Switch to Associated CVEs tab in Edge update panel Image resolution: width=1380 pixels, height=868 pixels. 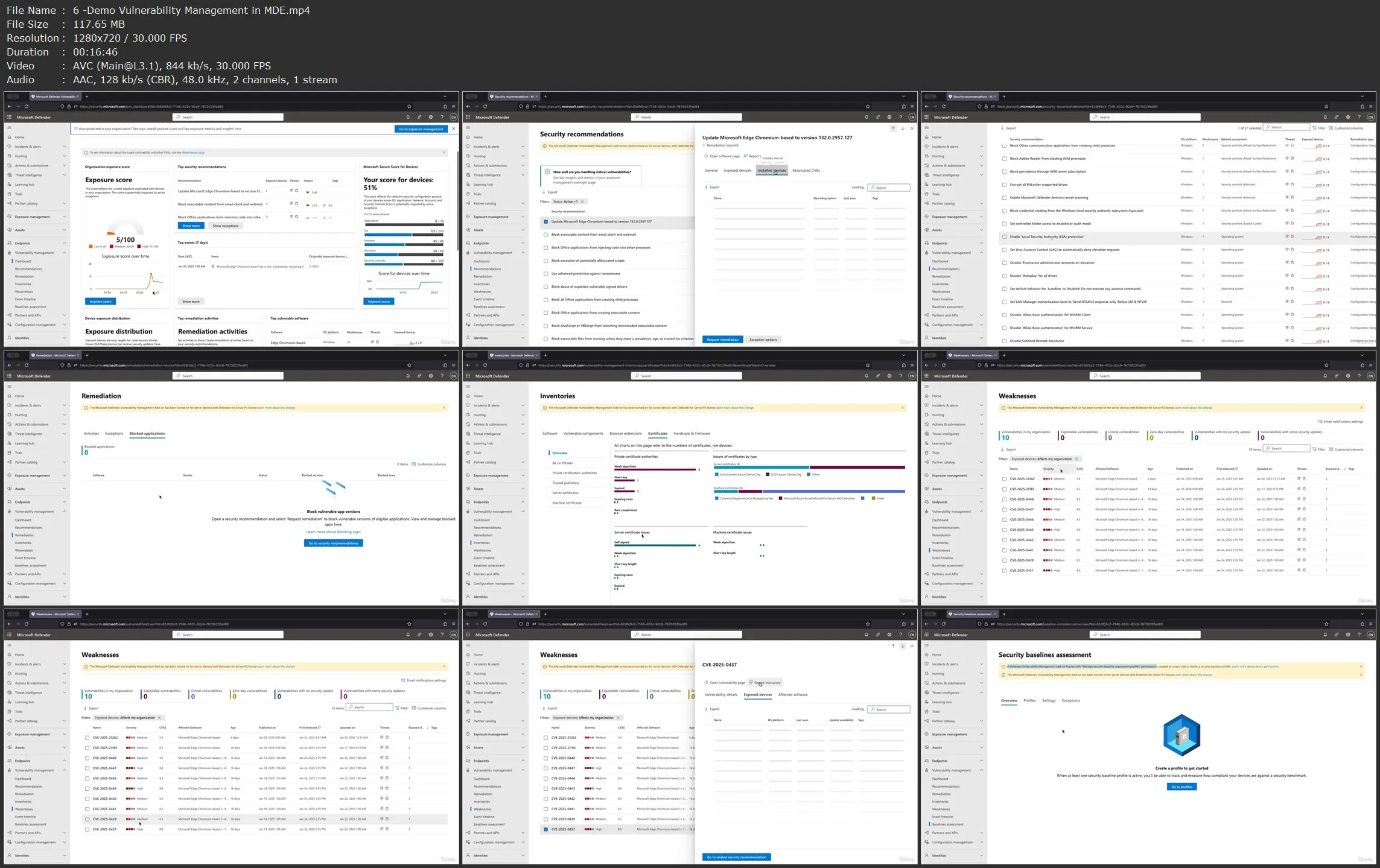[806, 171]
